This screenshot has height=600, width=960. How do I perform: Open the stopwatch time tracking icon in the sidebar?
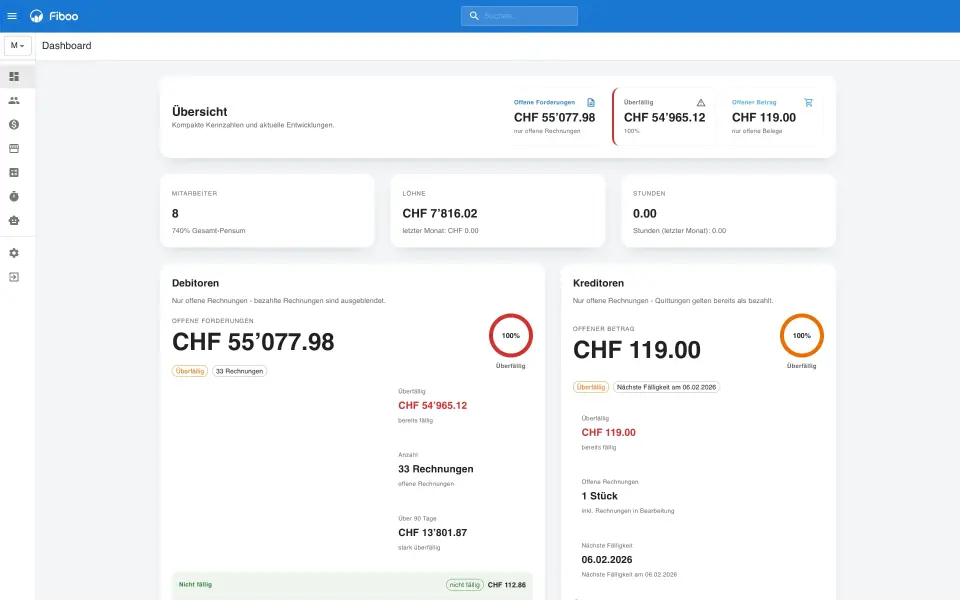tap(14, 197)
